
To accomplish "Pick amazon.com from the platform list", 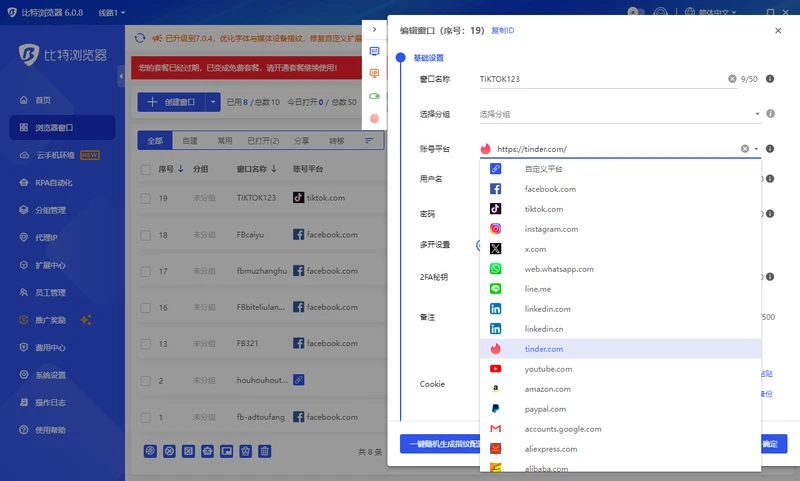I will tap(620, 389).
